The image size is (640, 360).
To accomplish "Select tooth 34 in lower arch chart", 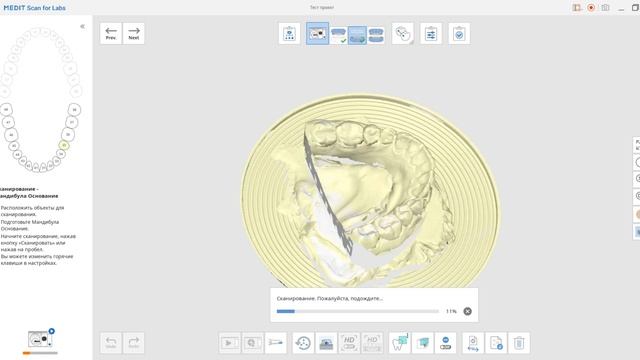I will 61,154.
